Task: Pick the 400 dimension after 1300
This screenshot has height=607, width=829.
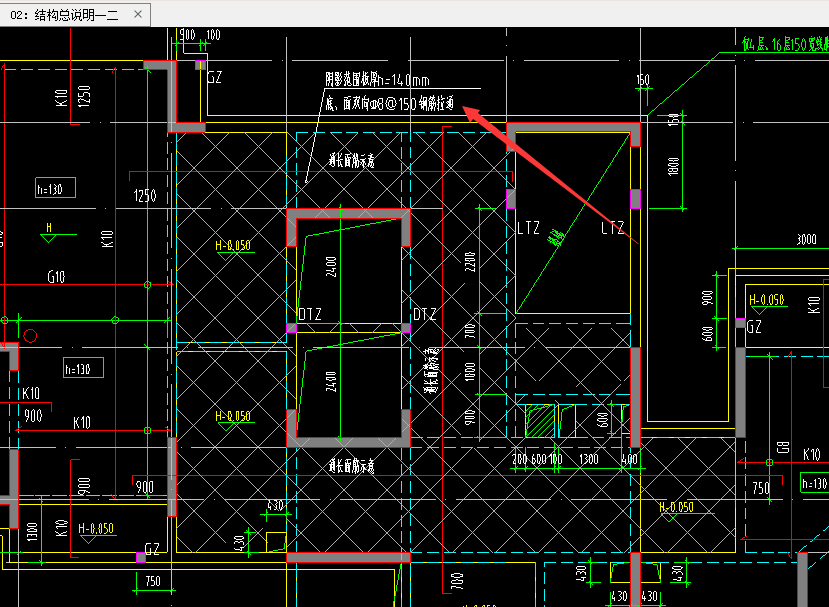Action: pos(629,459)
